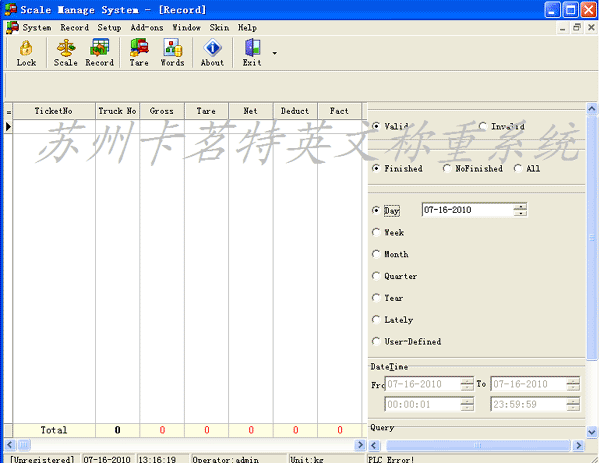Select the Lately radio button
The width and height of the screenshot is (600, 463).
point(376,320)
